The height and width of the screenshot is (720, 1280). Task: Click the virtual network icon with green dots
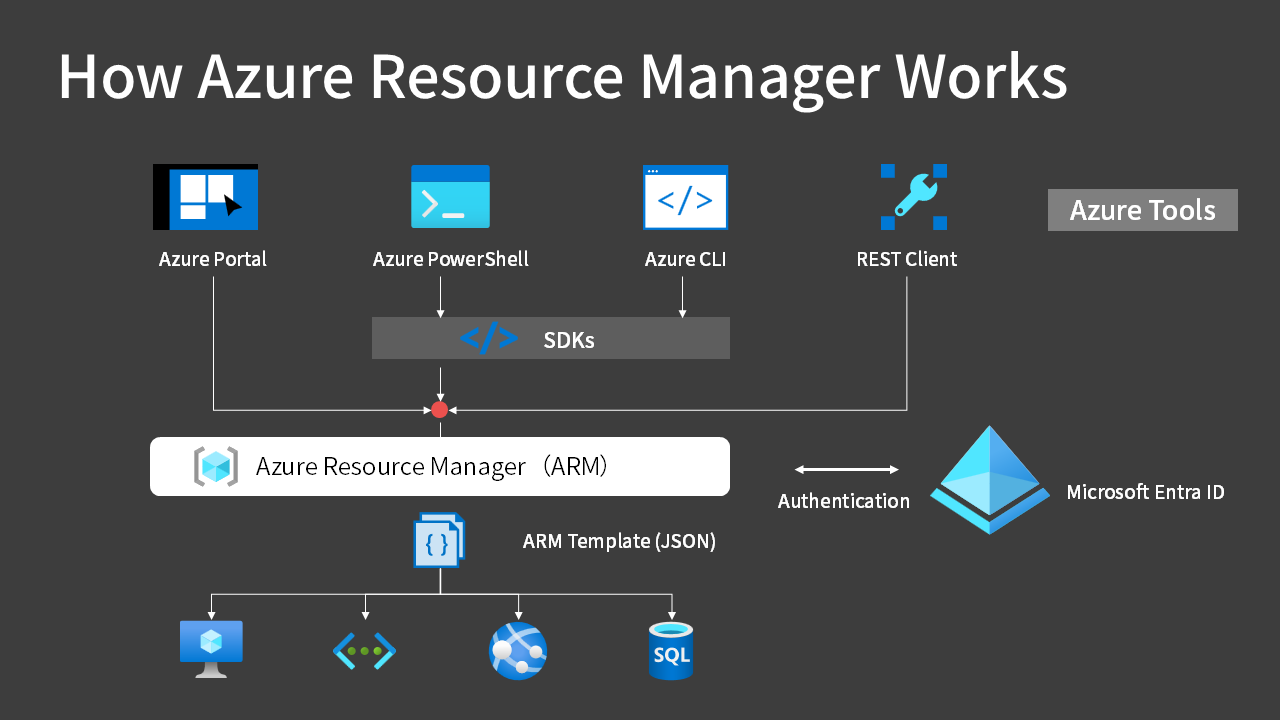click(365, 651)
